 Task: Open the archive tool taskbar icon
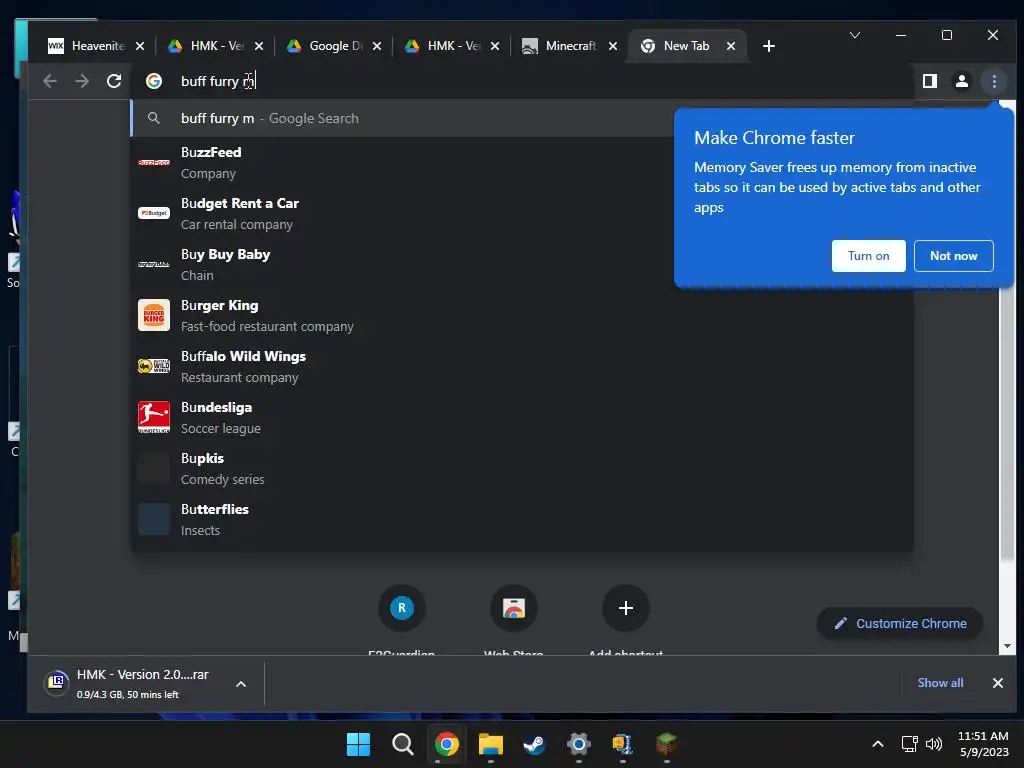point(622,744)
